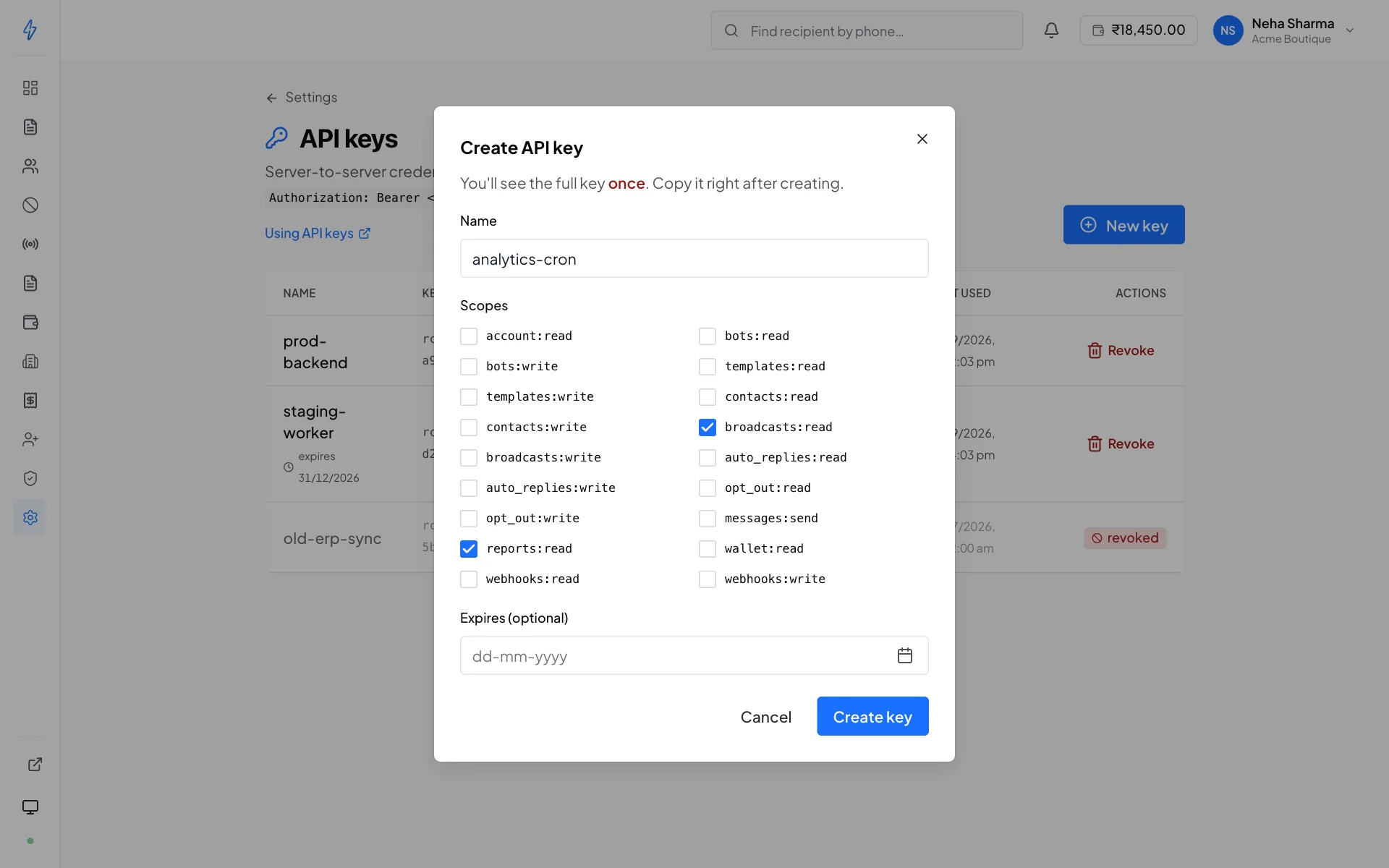Revoke the staging-worker key

click(x=1121, y=443)
